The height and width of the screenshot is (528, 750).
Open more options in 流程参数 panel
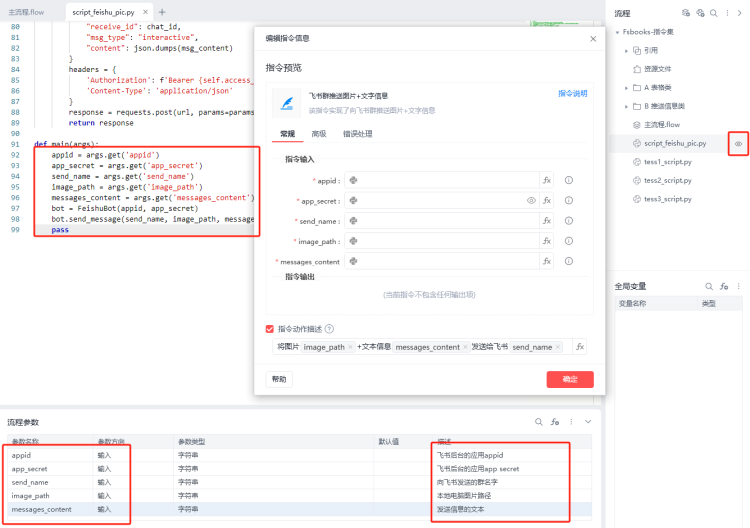pos(571,422)
